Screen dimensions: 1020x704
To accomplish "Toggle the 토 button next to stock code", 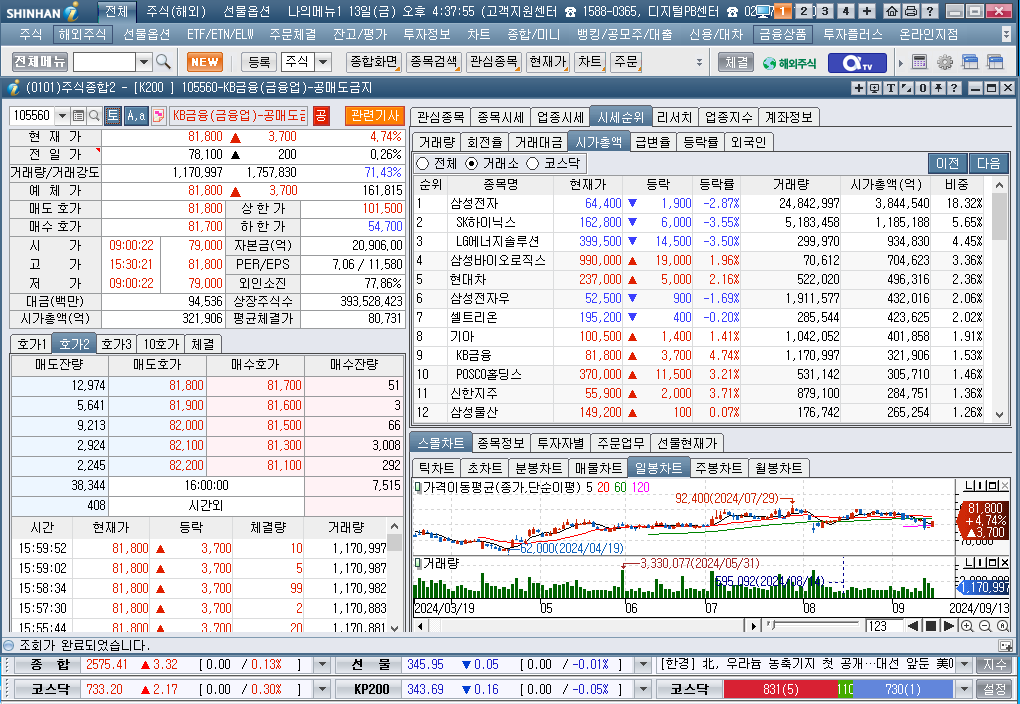I will pyautogui.click(x=113, y=116).
